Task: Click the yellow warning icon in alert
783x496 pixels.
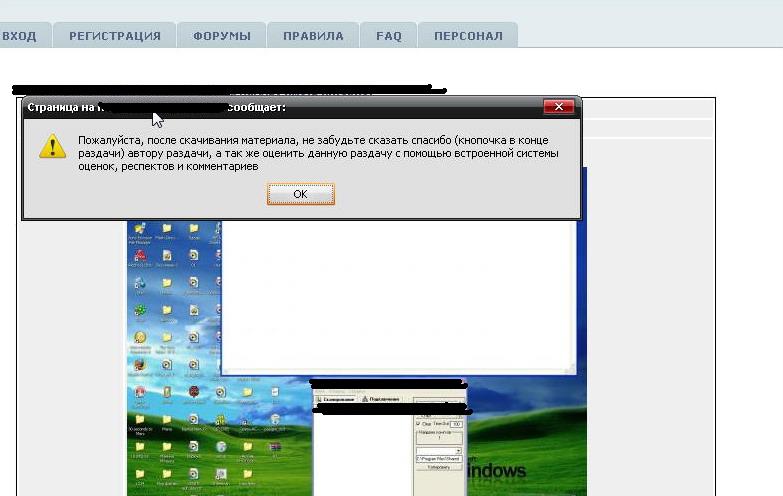Action: [x=52, y=146]
